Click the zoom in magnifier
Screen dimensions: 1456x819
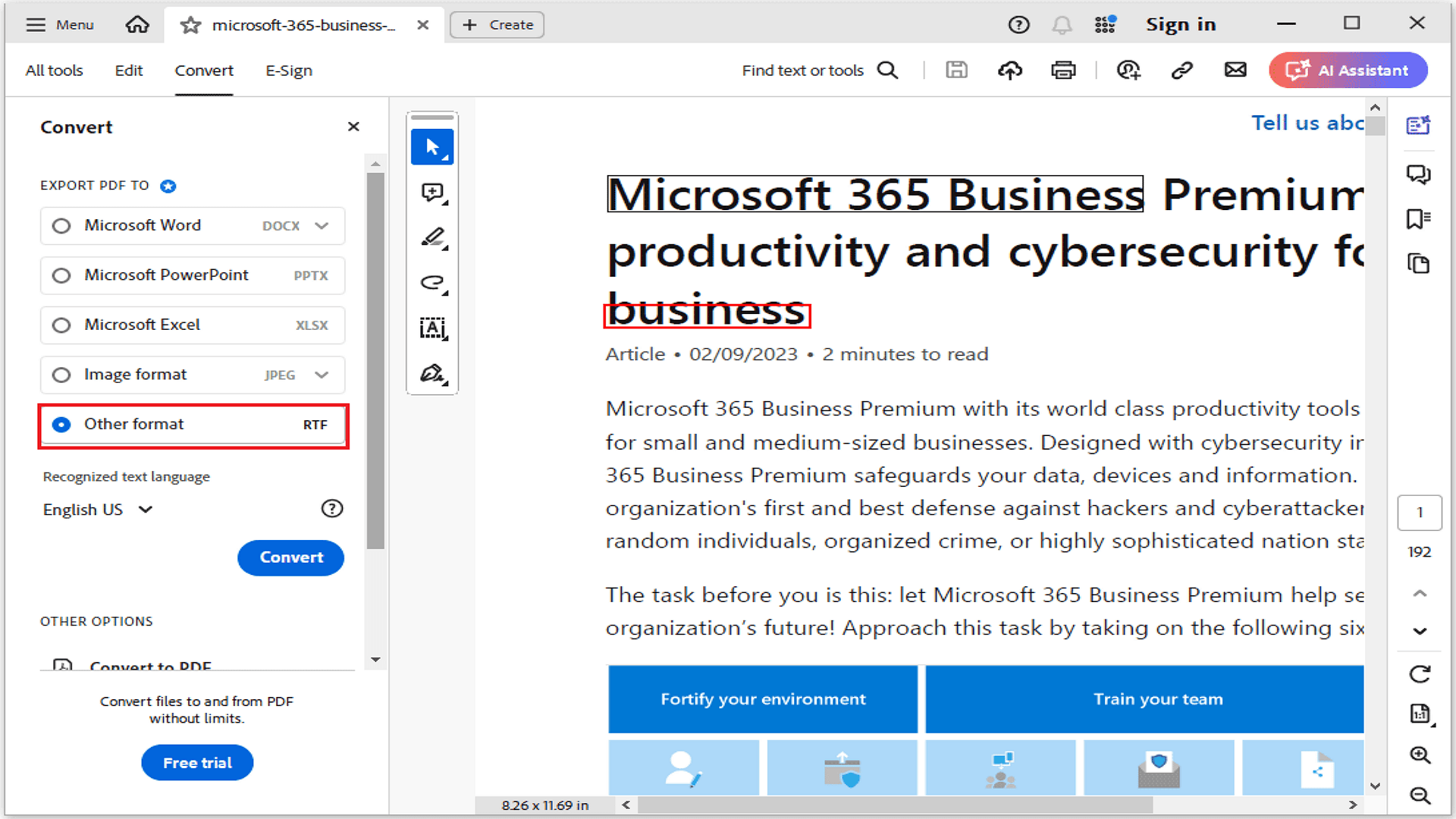click(1420, 755)
